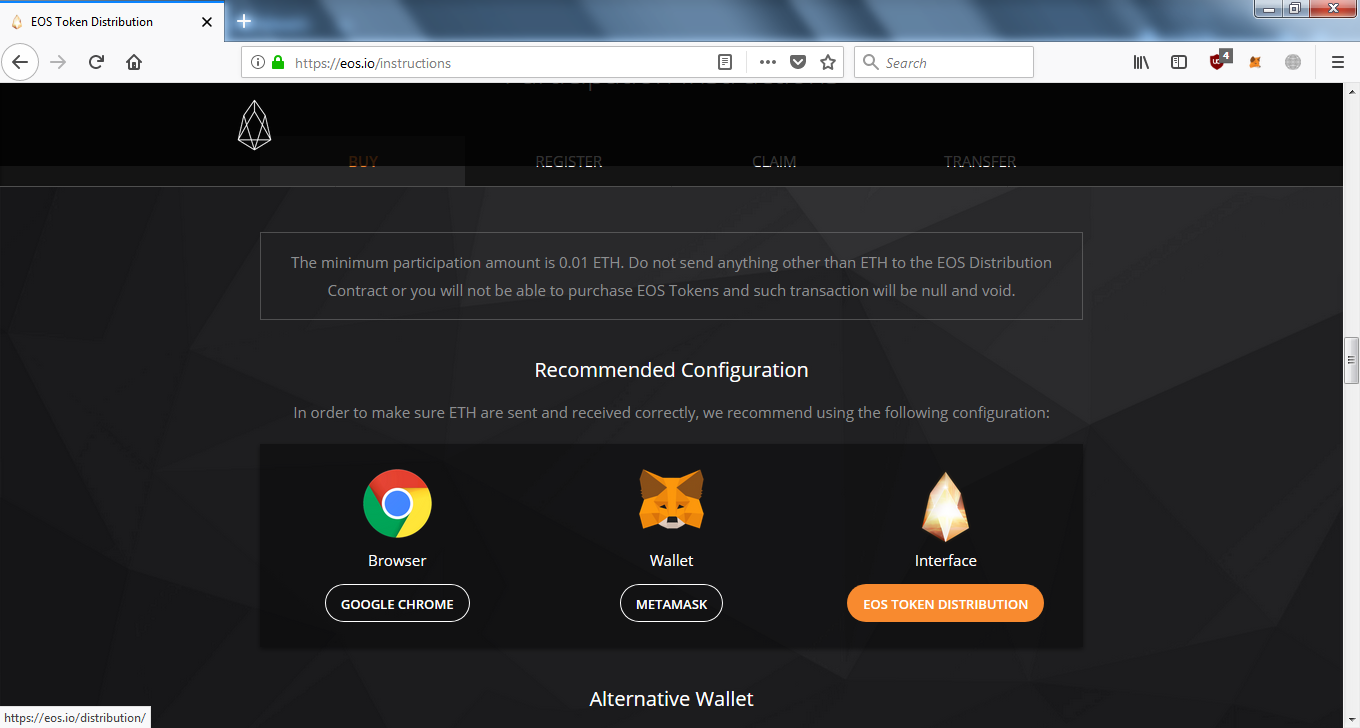Open a new browser tab
Screen dimensions: 1360x728
coord(244,21)
